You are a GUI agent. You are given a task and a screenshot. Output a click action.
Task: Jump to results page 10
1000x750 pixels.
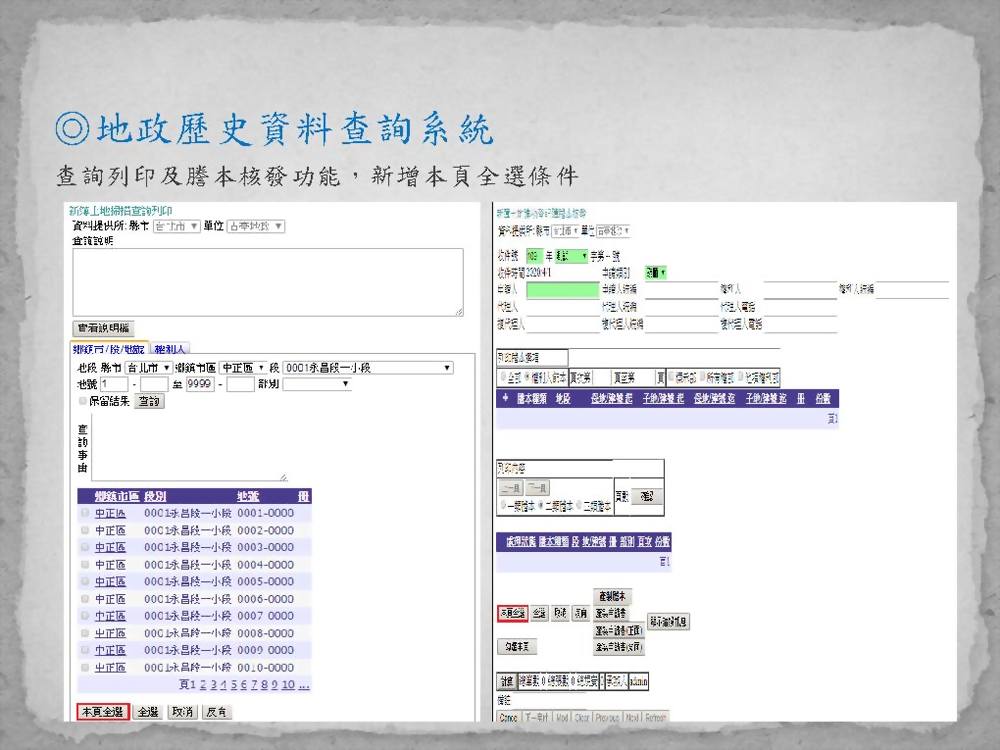[288, 685]
